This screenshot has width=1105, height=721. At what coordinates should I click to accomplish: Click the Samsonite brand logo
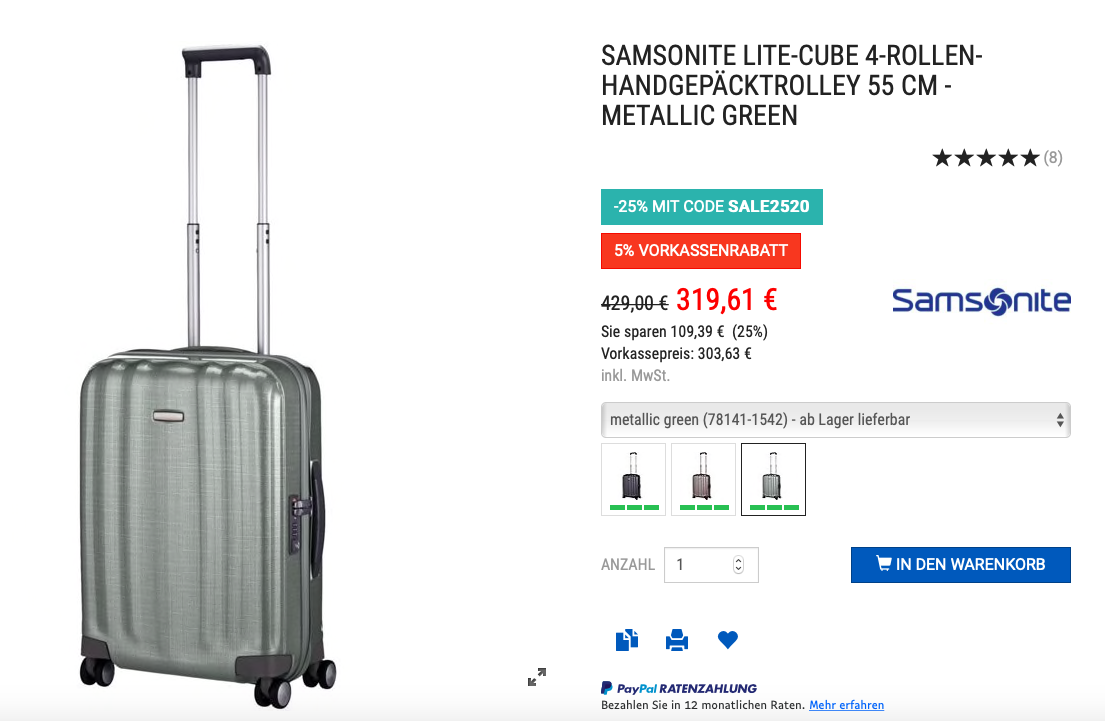(x=980, y=300)
